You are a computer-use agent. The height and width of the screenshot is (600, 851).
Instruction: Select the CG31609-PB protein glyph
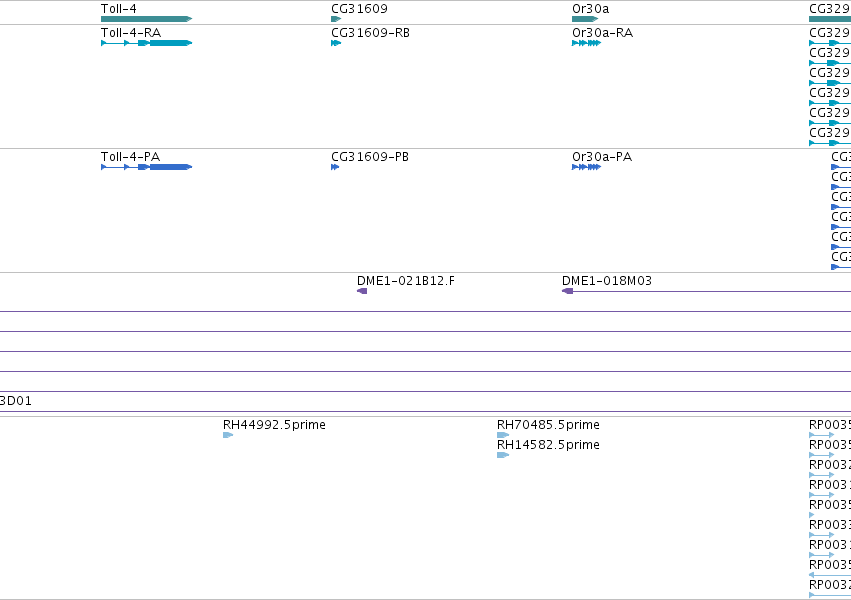click(x=335, y=167)
